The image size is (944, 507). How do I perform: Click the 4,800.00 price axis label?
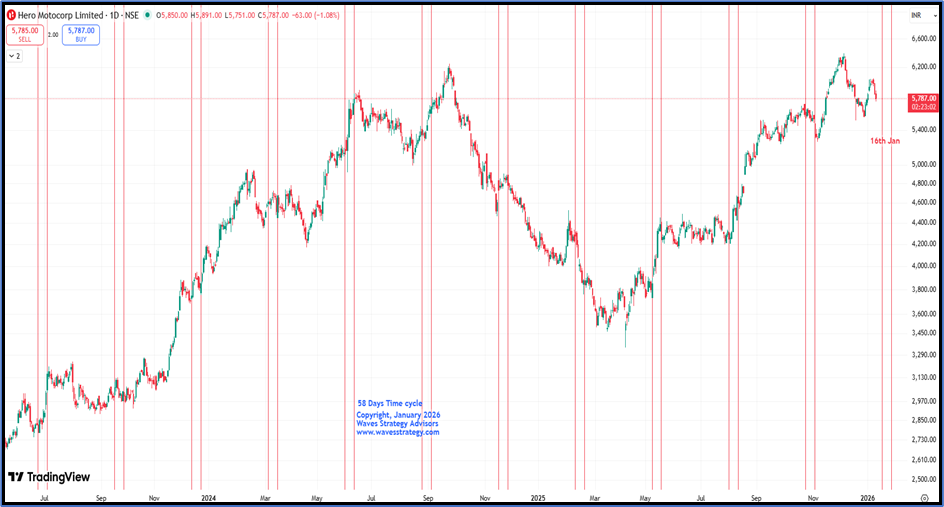924,183
